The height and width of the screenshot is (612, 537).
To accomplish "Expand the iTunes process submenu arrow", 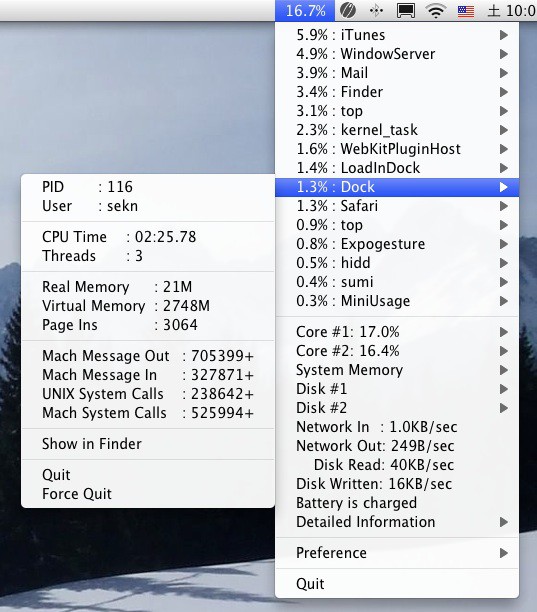I will (x=504, y=35).
